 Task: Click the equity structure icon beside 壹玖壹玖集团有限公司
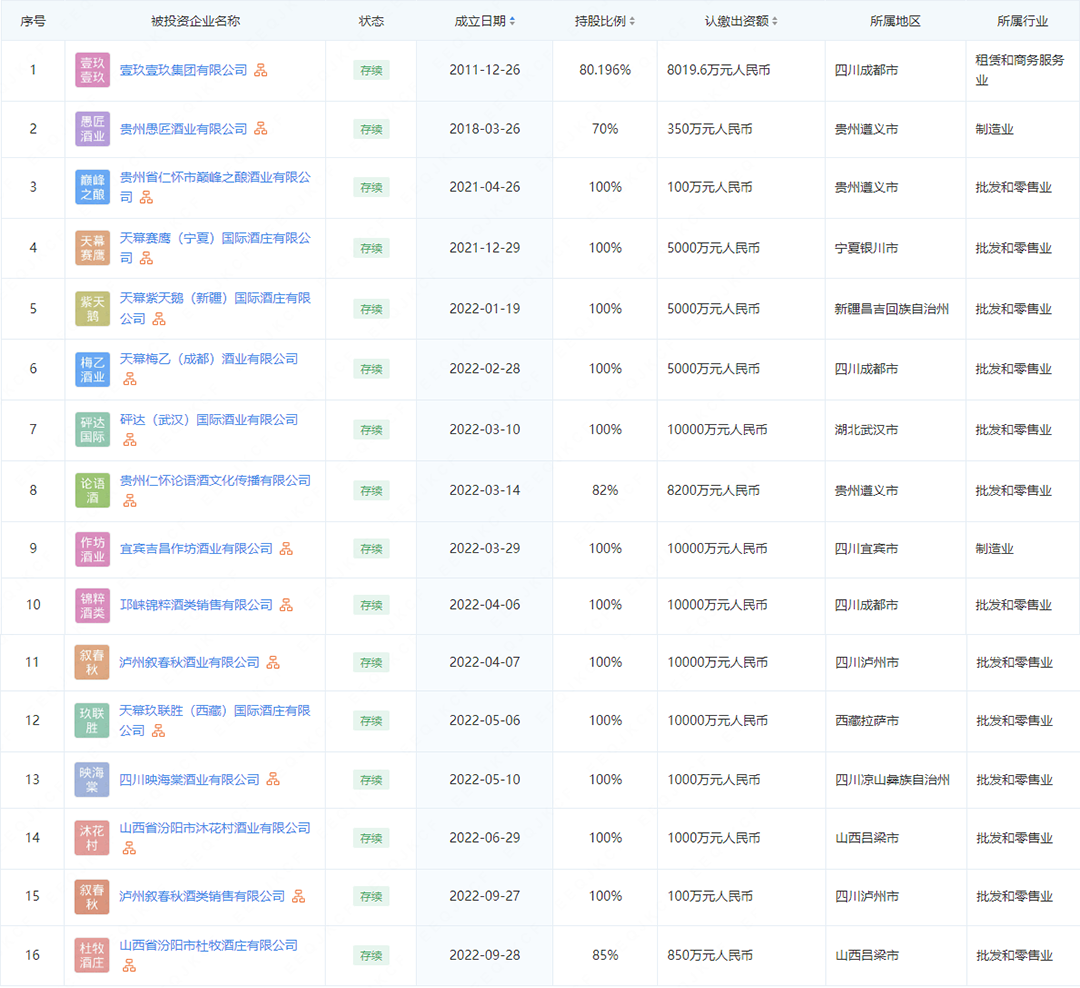pyautogui.click(x=261, y=70)
